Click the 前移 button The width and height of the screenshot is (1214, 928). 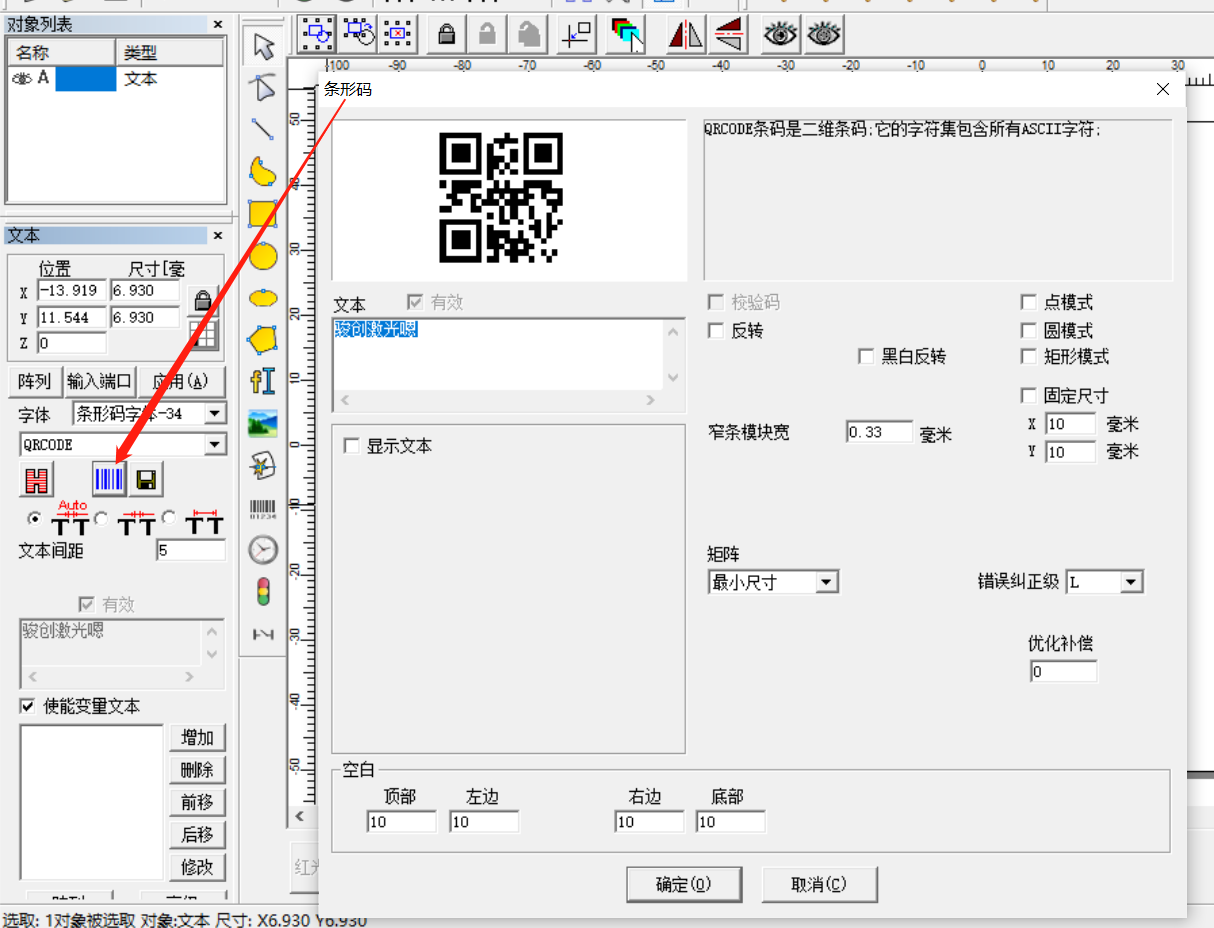(197, 802)
